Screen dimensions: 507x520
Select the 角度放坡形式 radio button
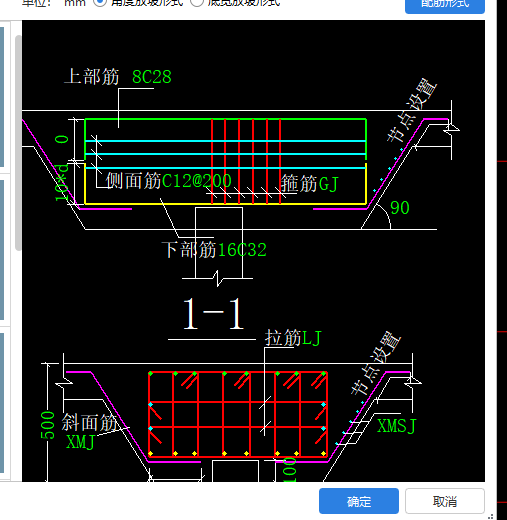(99, 2)
